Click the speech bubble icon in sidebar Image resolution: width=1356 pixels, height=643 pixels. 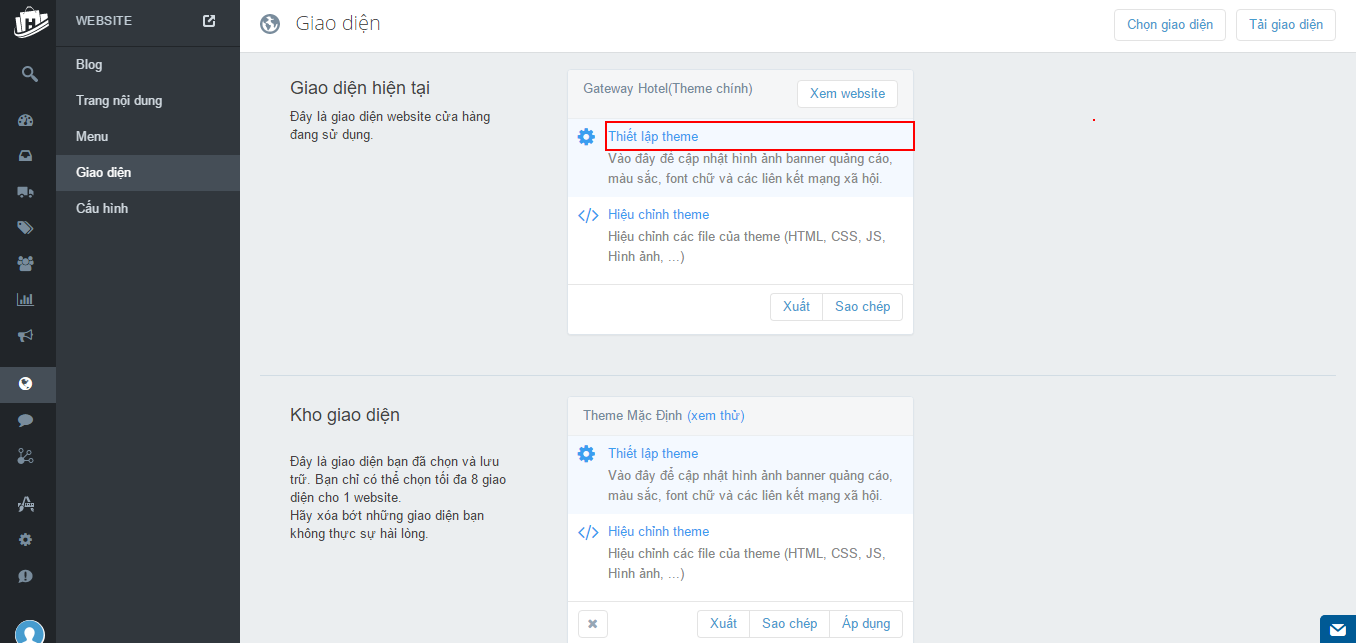[26, 420]
